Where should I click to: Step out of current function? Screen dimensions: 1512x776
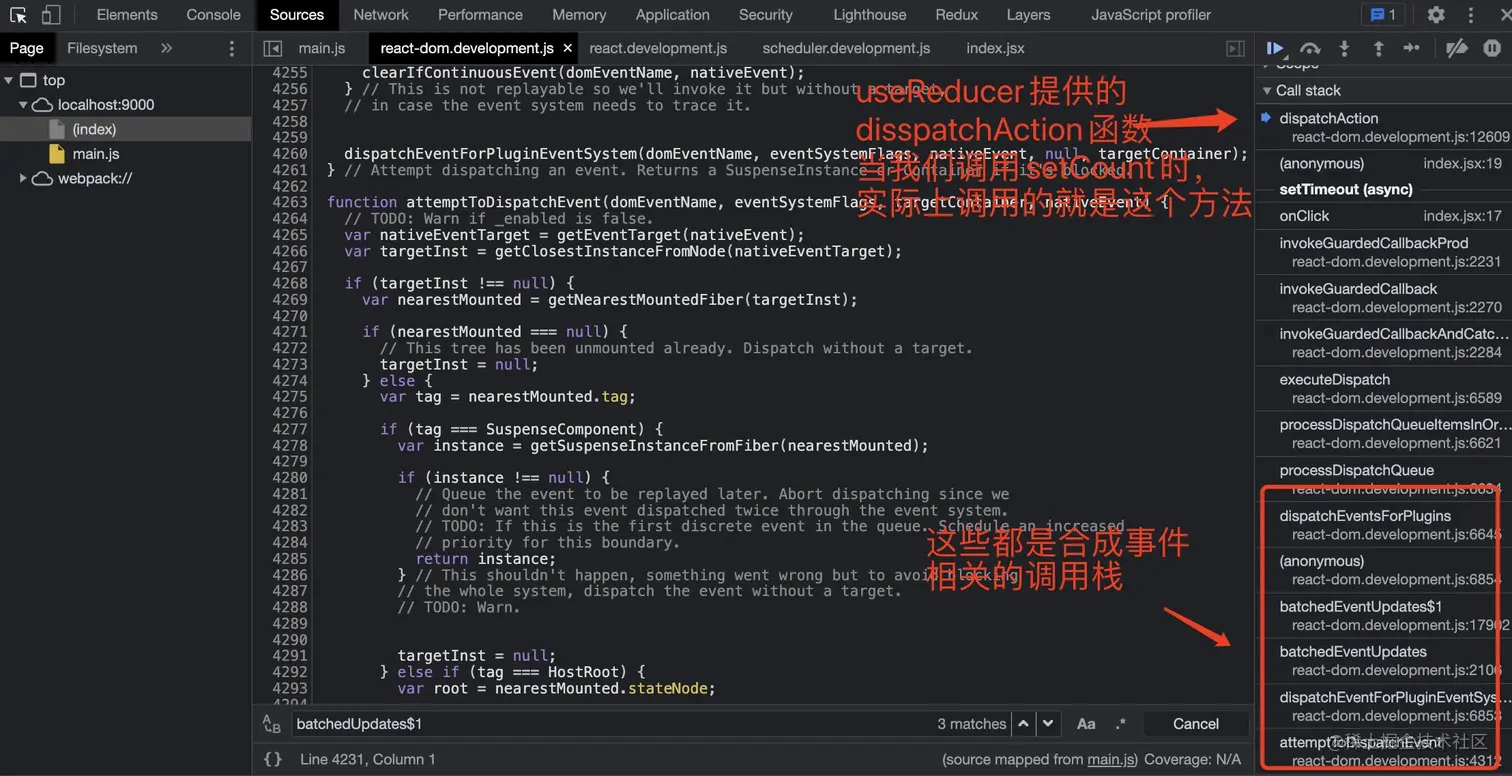point(1378,48)
